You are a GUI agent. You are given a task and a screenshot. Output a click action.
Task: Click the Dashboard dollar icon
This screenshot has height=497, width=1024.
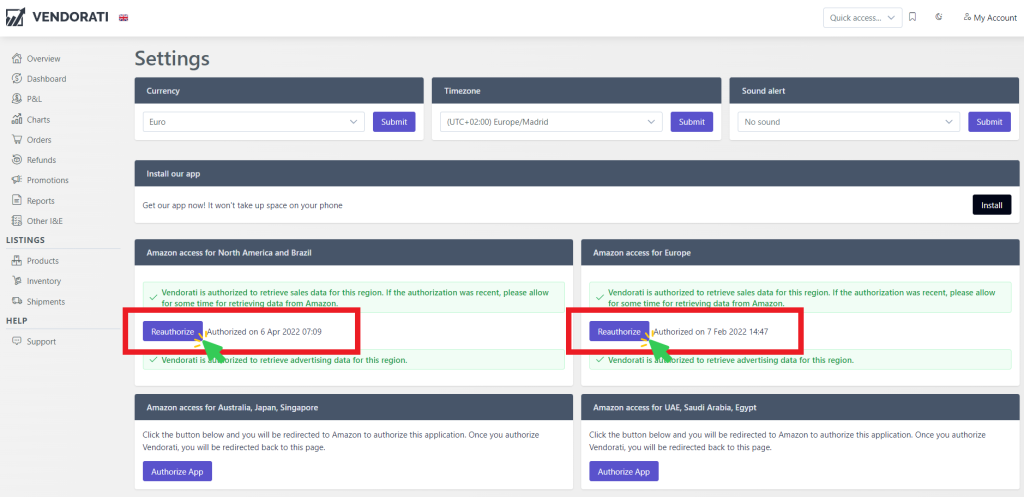pyautogui.click(x=17, y=79)
